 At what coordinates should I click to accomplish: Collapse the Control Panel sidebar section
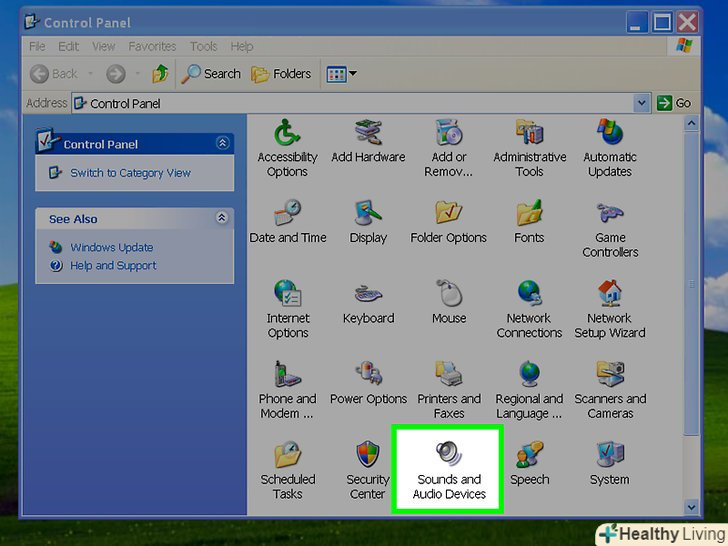point(222,143)
